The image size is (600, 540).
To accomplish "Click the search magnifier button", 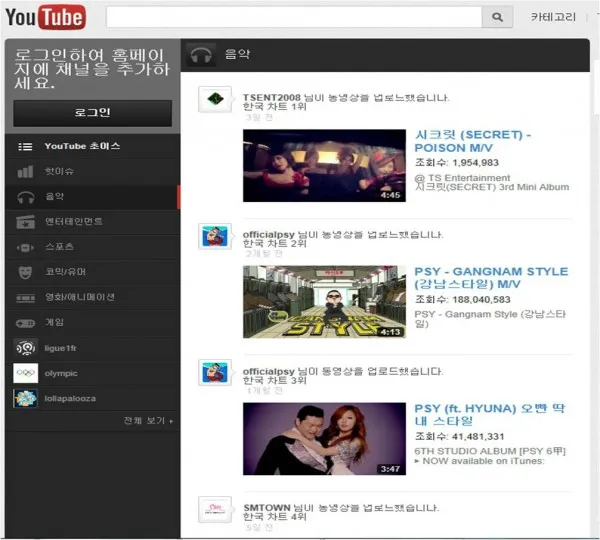I will pyautogui.click(x=497, y=18).
